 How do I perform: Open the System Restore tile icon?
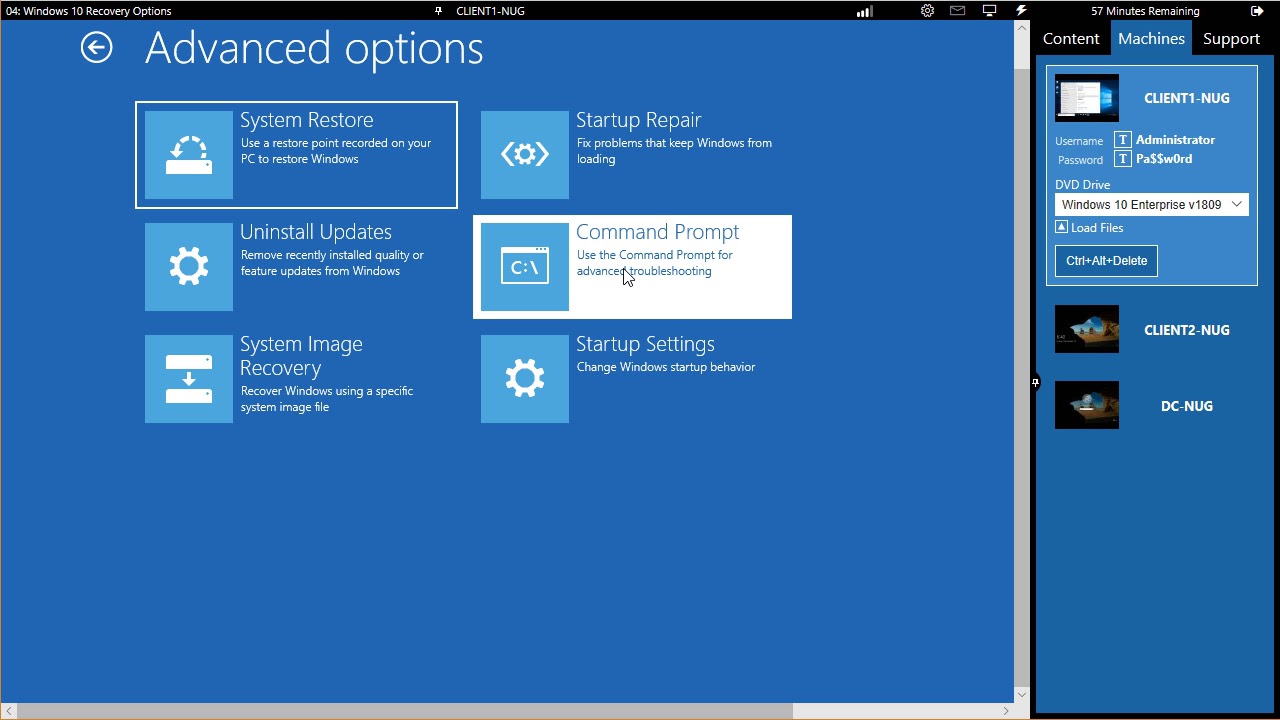click(x=189, y=155)
